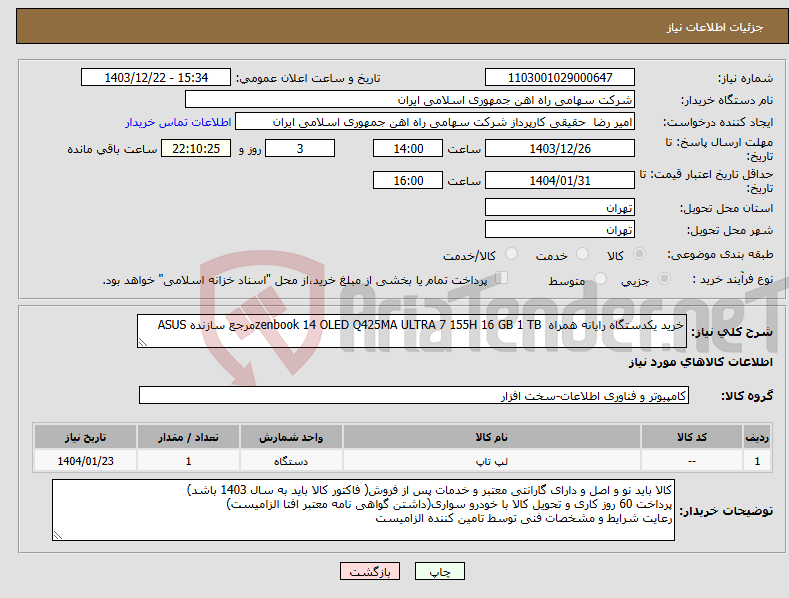Click the need date cell 1404/01/23
The height and width of the screenshot is (598, 789).
pos(86,461)
